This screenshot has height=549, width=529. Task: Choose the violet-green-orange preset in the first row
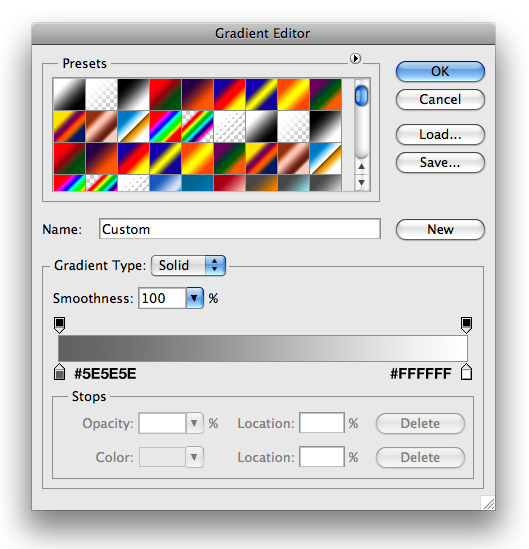pyautogui.click(x=326, y=95)
